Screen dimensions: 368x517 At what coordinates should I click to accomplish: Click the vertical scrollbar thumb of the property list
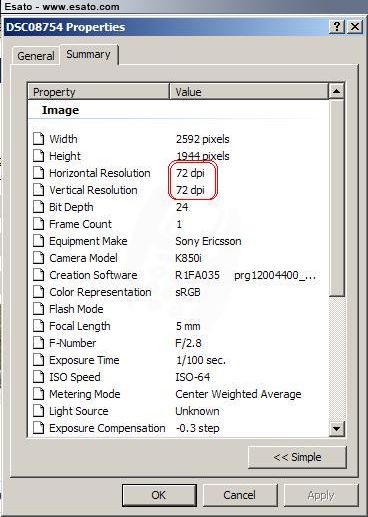pos(336,197)
